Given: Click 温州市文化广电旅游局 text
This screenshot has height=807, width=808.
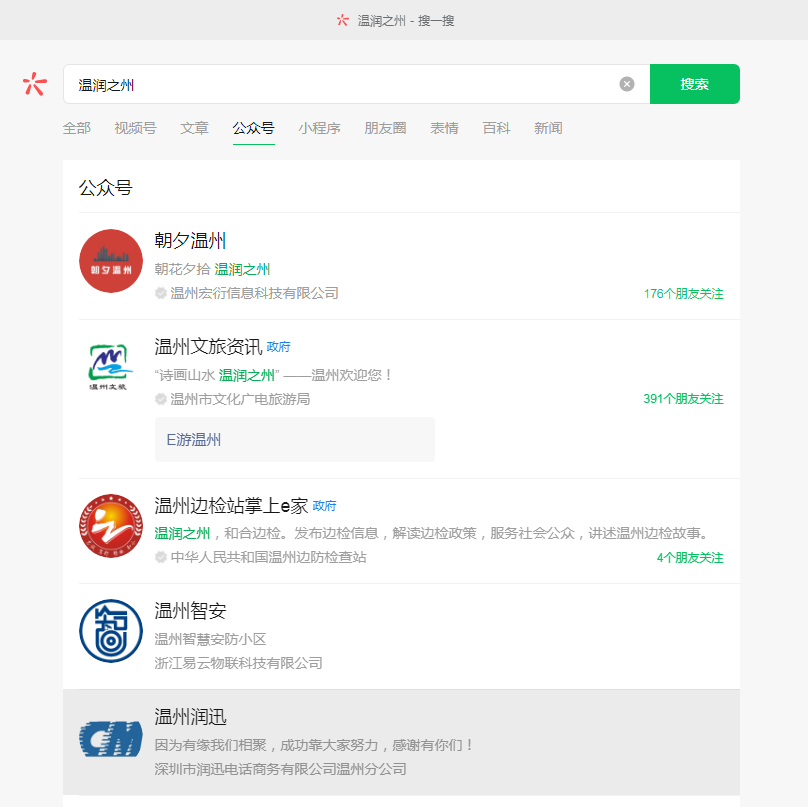Looking at the screenshot, I should [240, 399].
